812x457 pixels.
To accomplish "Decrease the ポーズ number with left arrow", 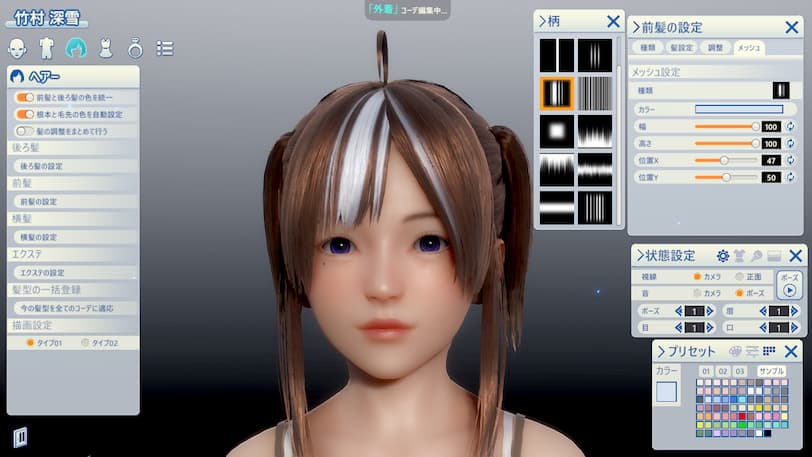I will pos(678,311).
